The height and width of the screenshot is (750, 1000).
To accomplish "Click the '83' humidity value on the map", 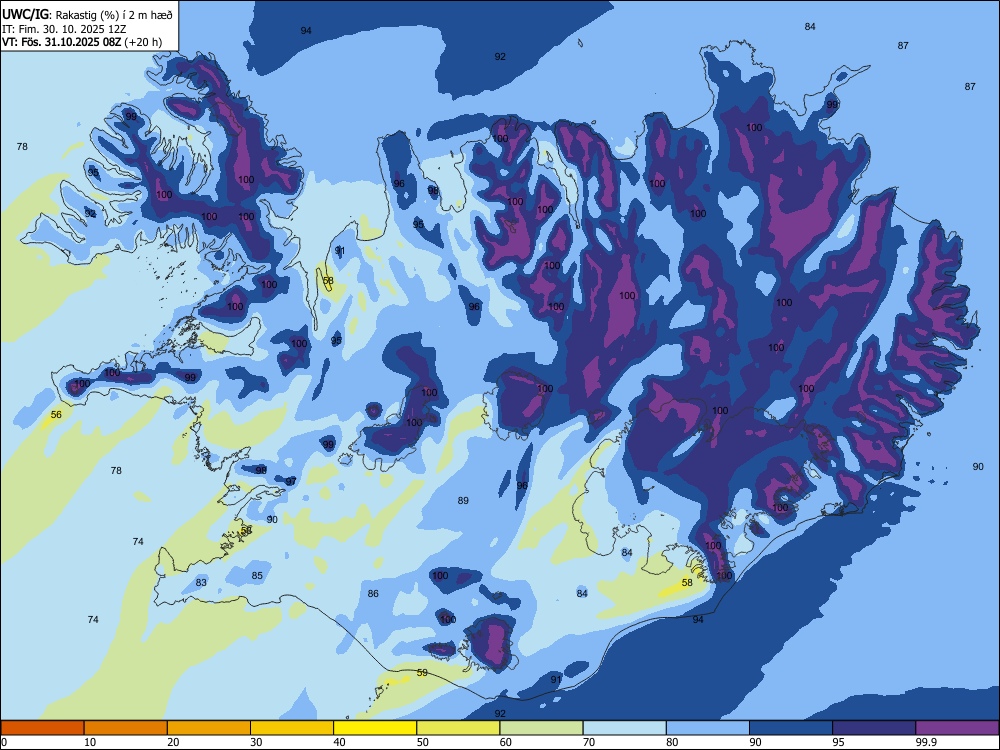I will tap(202, 582).
